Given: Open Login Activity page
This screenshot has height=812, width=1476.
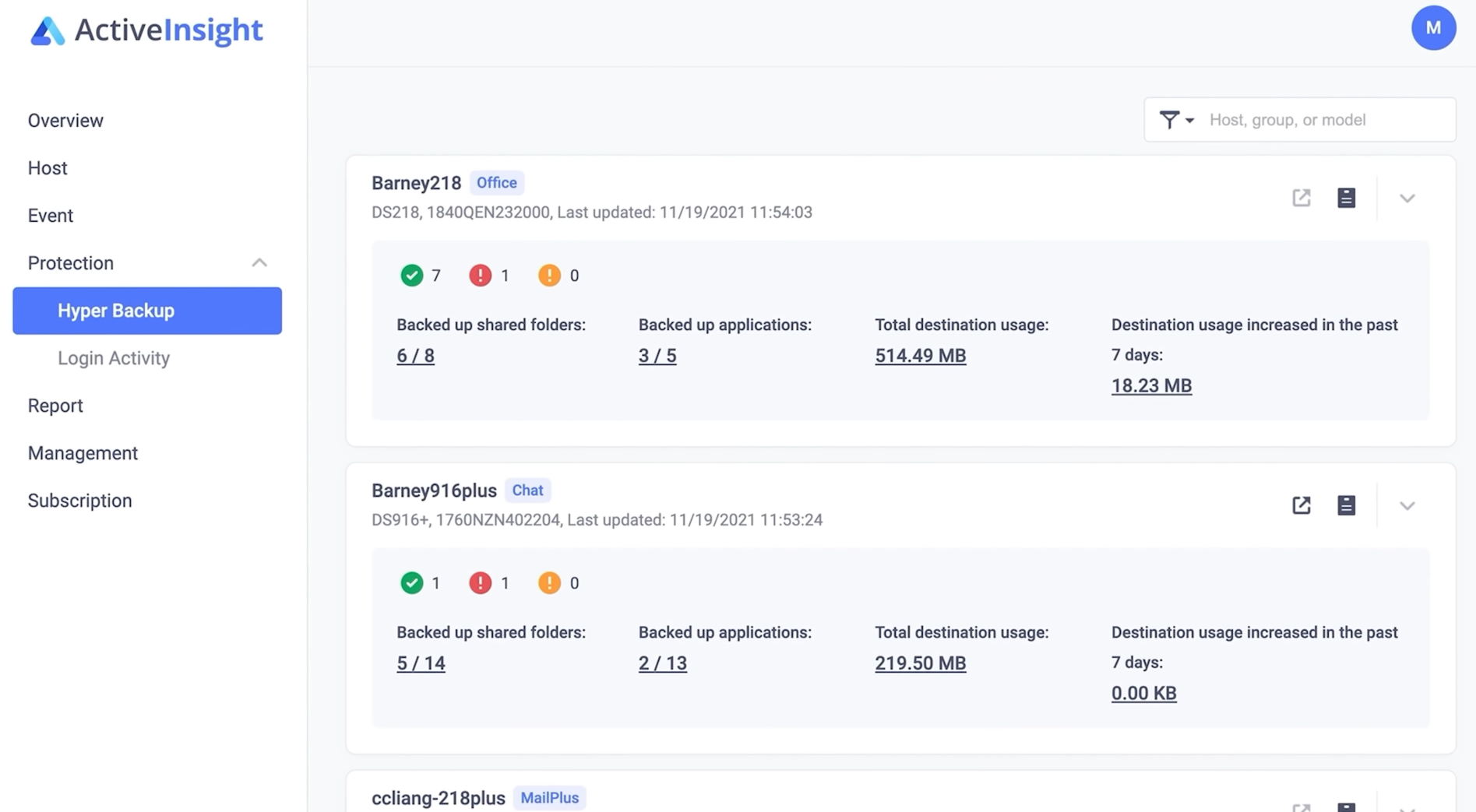Looking at the screenshot, I should (x=114, y=358).
